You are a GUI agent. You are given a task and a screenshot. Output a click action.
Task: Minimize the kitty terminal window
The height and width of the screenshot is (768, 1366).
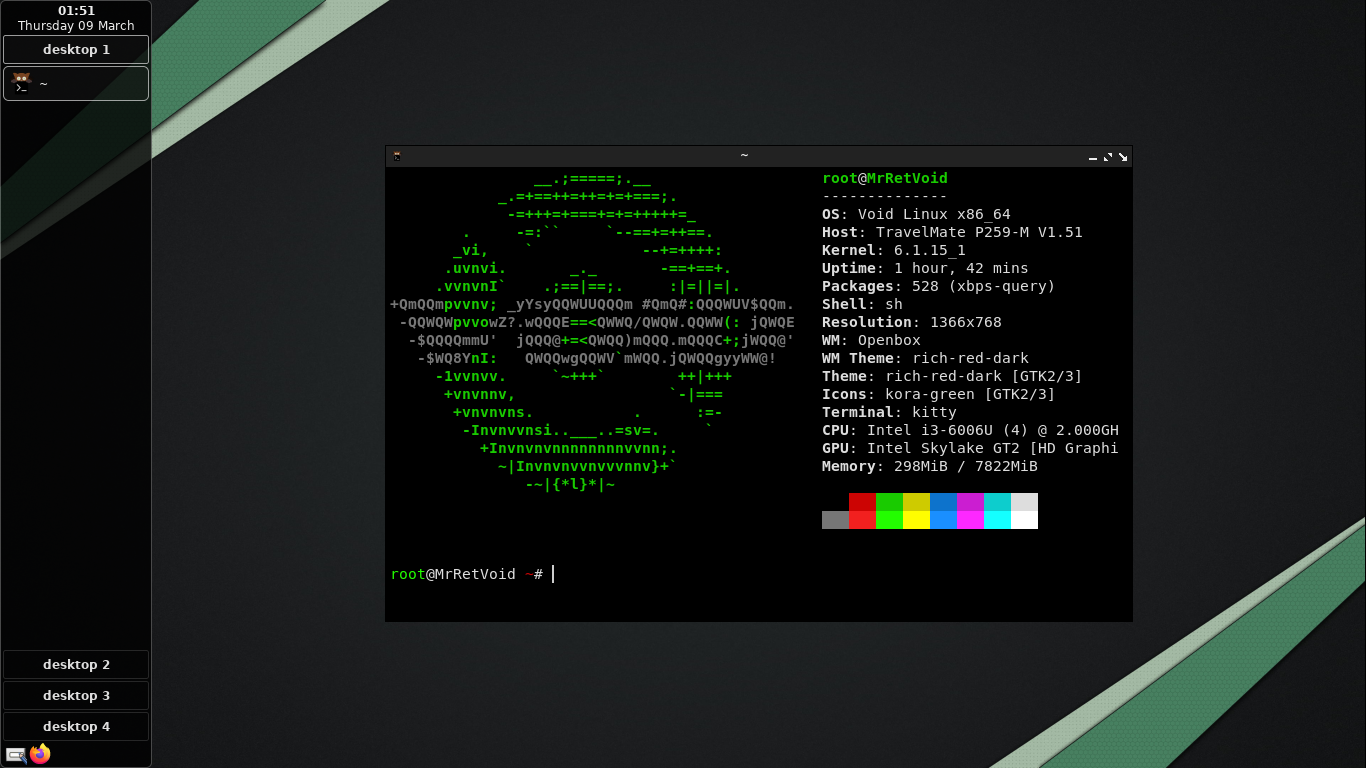click(x=1092, y=157)
